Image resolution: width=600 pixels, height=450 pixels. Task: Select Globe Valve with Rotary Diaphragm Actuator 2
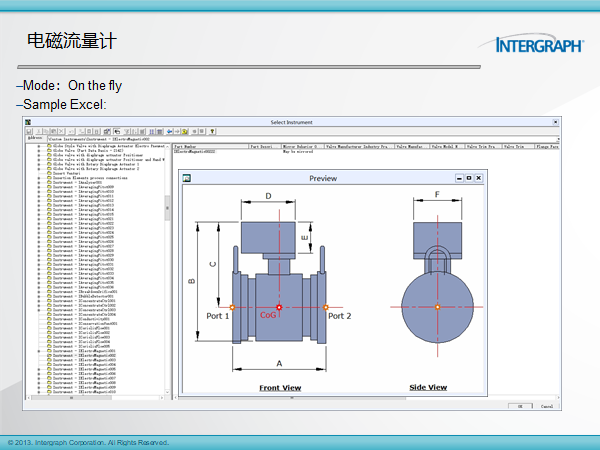[x=96, y=169]
